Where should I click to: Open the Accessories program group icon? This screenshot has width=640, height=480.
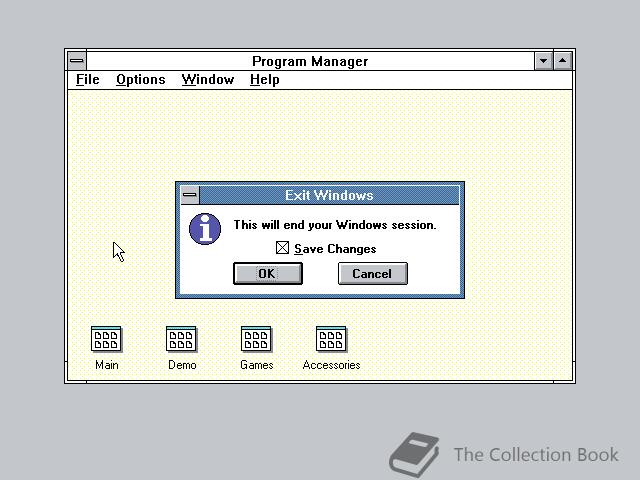click(331, 339)
